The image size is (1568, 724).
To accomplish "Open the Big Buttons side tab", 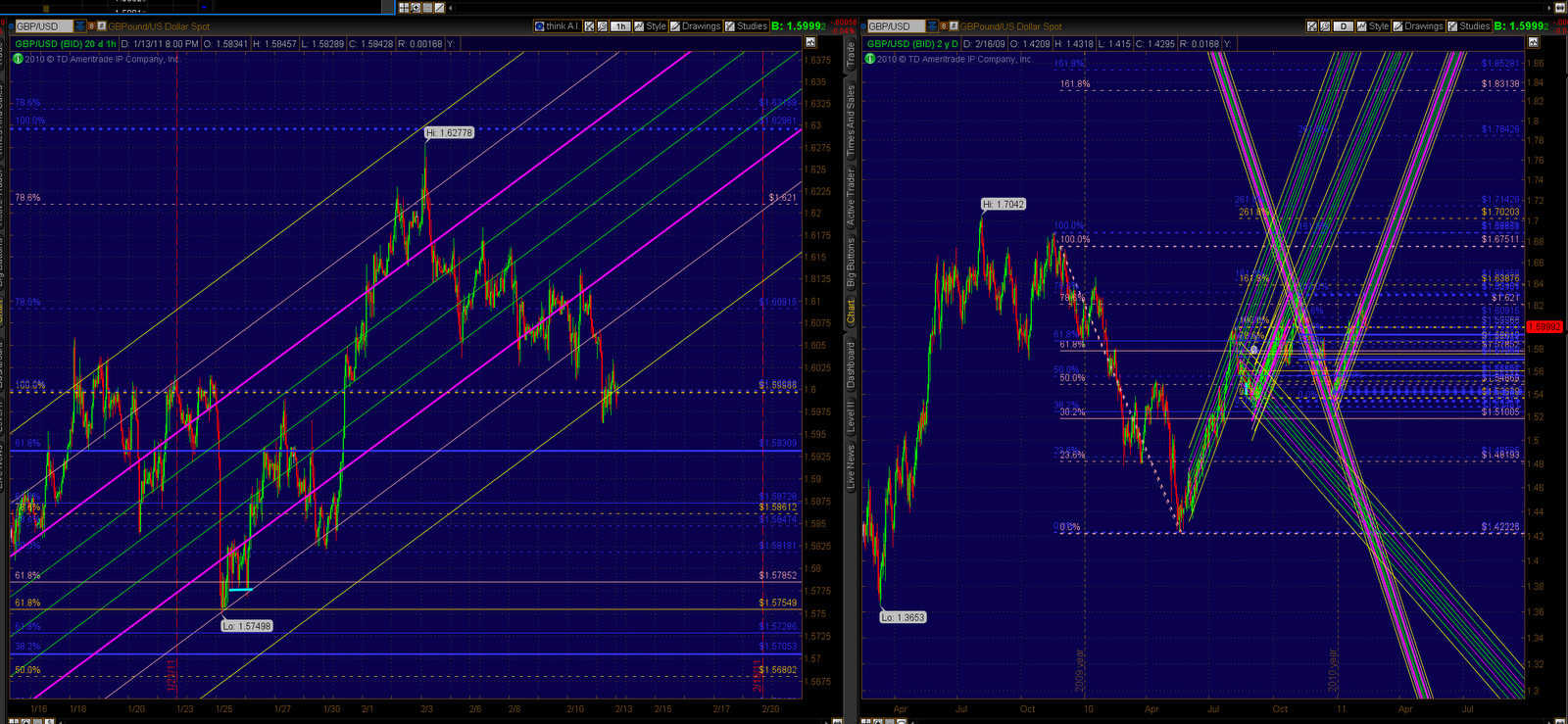I will coord(851,262).
